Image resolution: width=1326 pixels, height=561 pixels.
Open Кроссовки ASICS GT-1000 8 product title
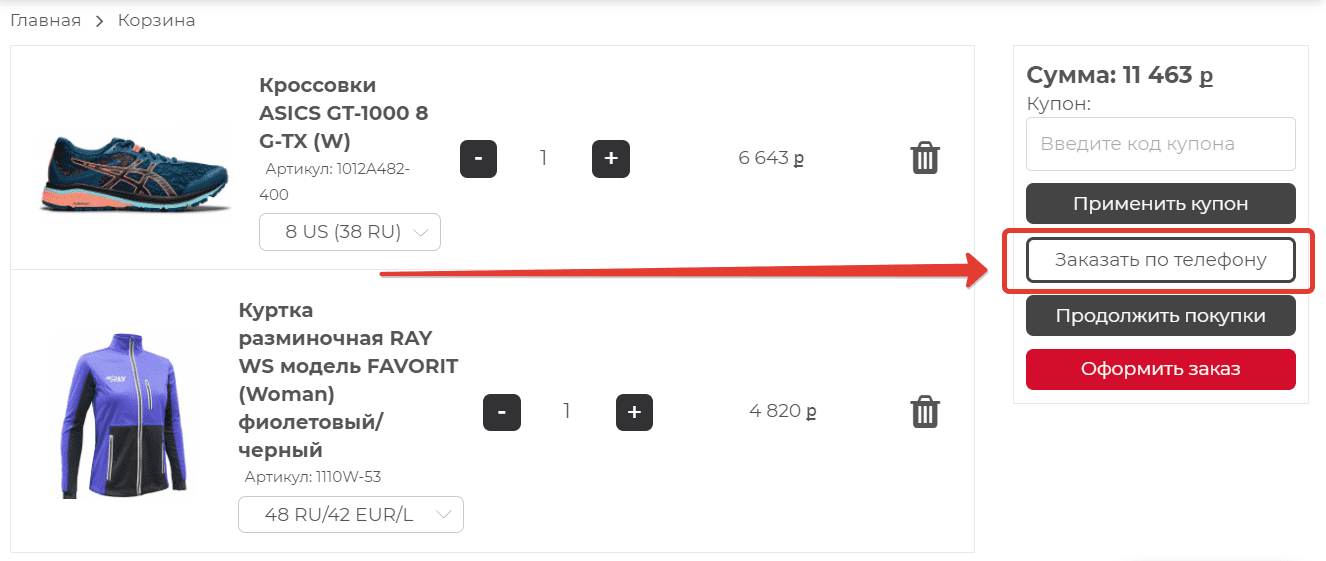344,112
